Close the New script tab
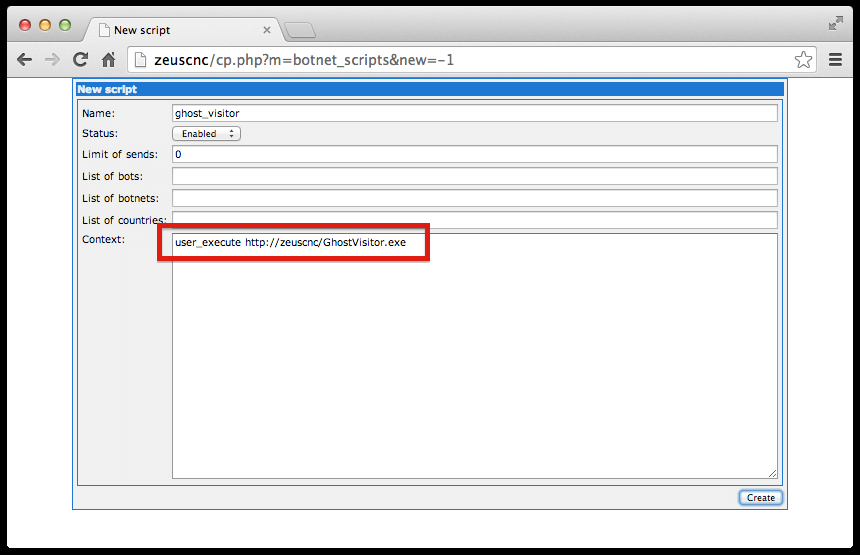860x555 pixels. (267, 30)
